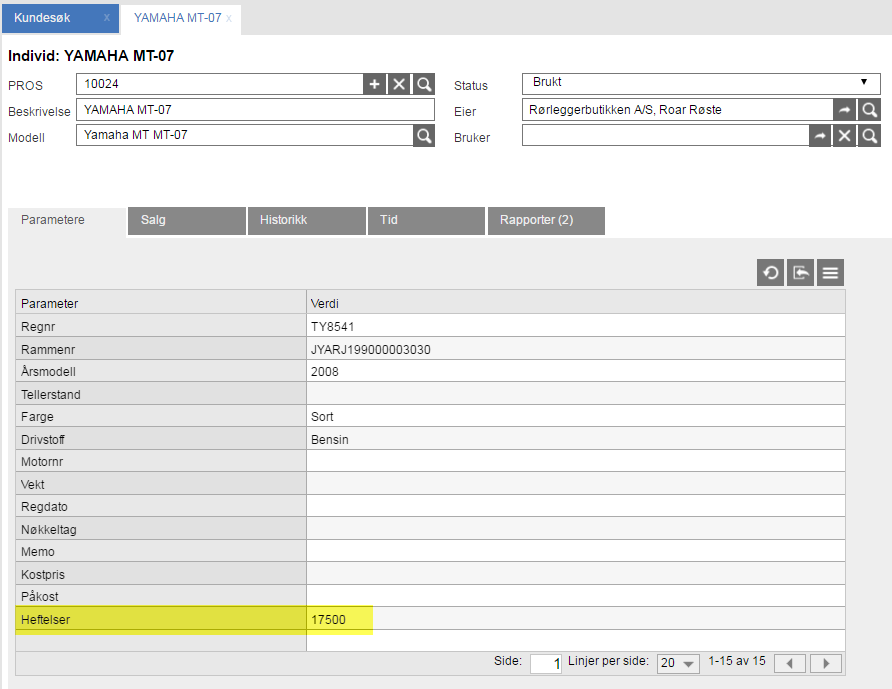Clear the PROS field with X icon
892x689 pixels.
pos(399,84)
